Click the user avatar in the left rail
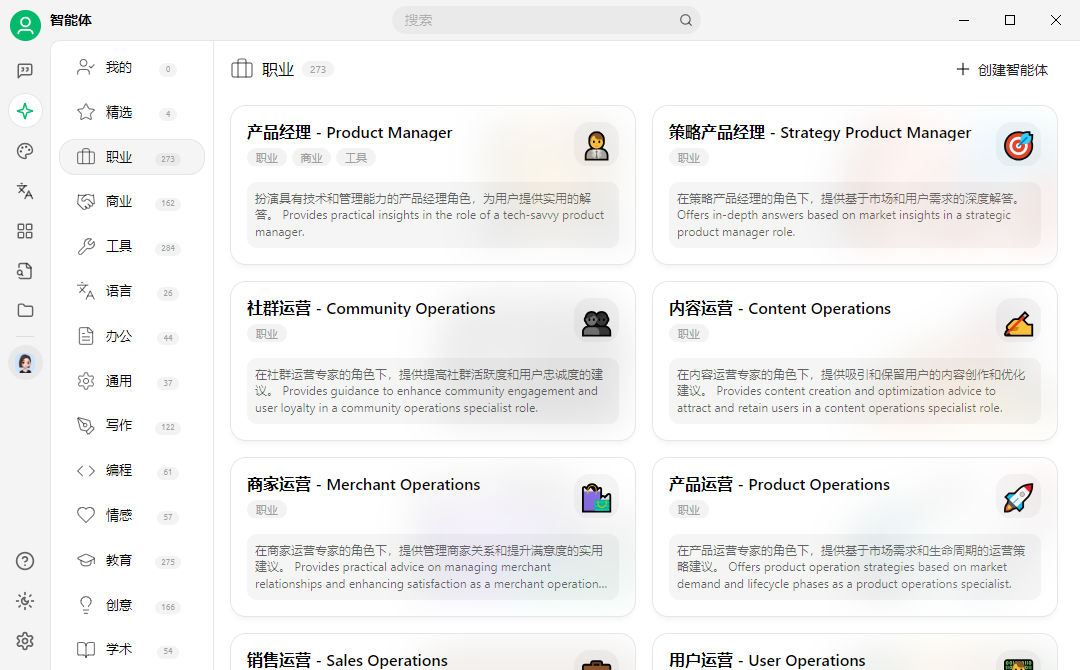The width and height of the screenshot is (1080, 670). click(25, 363)
